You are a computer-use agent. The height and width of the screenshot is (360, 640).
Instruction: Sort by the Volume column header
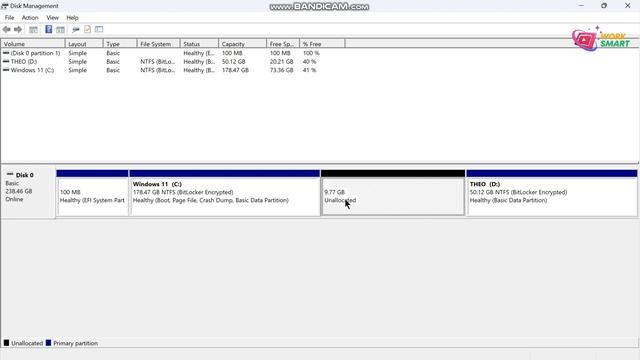(x=33, y=44)
